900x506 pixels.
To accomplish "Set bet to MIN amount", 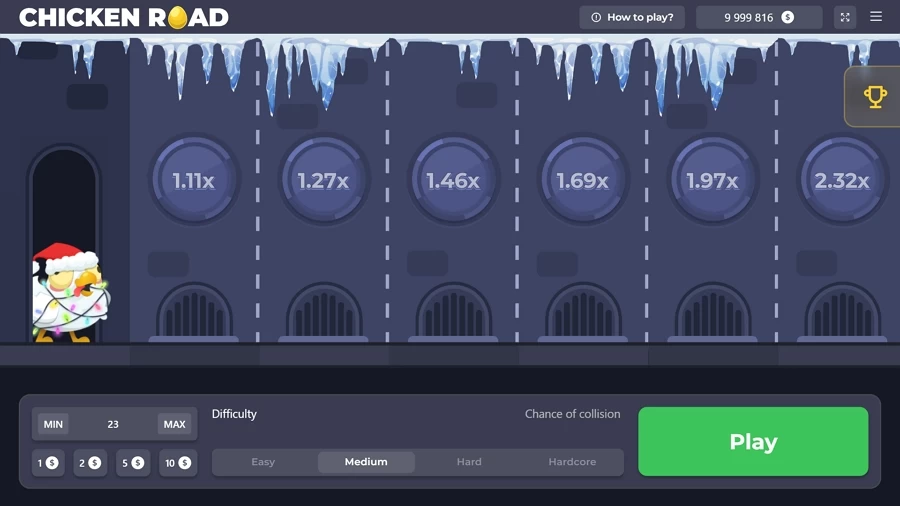I will [x=53, y=424].
